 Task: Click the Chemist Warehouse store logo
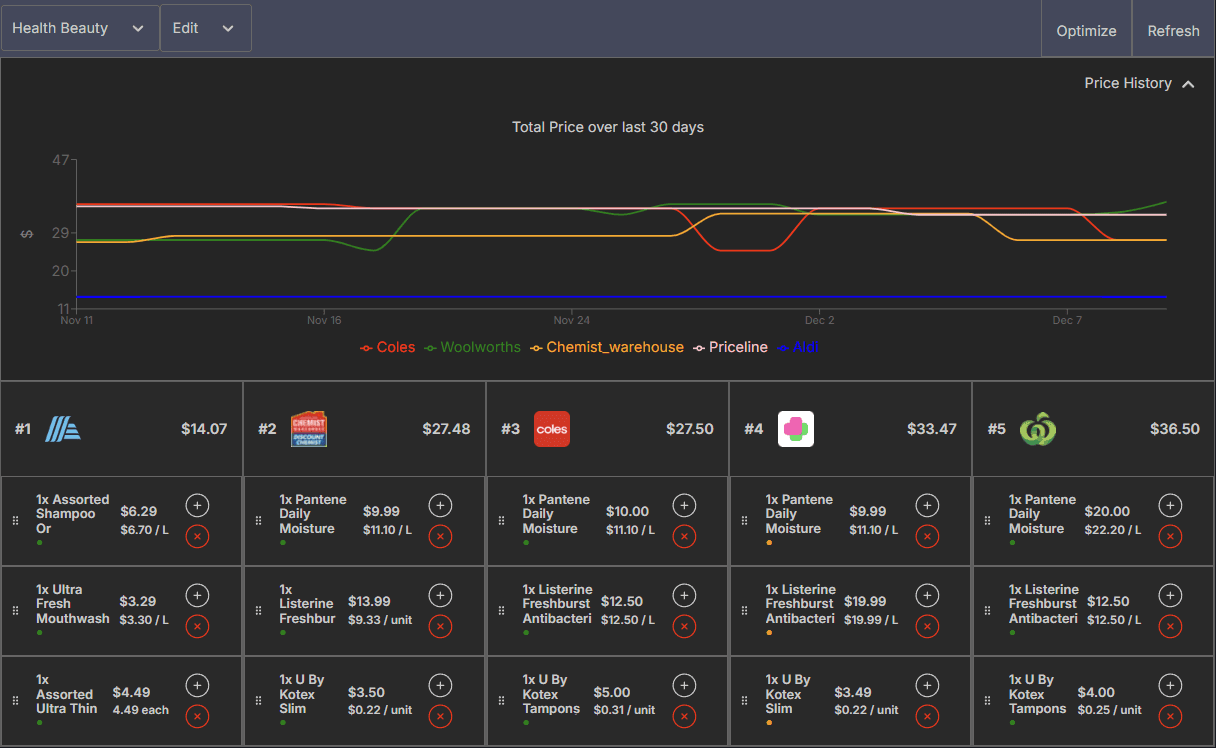pyautogui.click(x=310, y=428)
